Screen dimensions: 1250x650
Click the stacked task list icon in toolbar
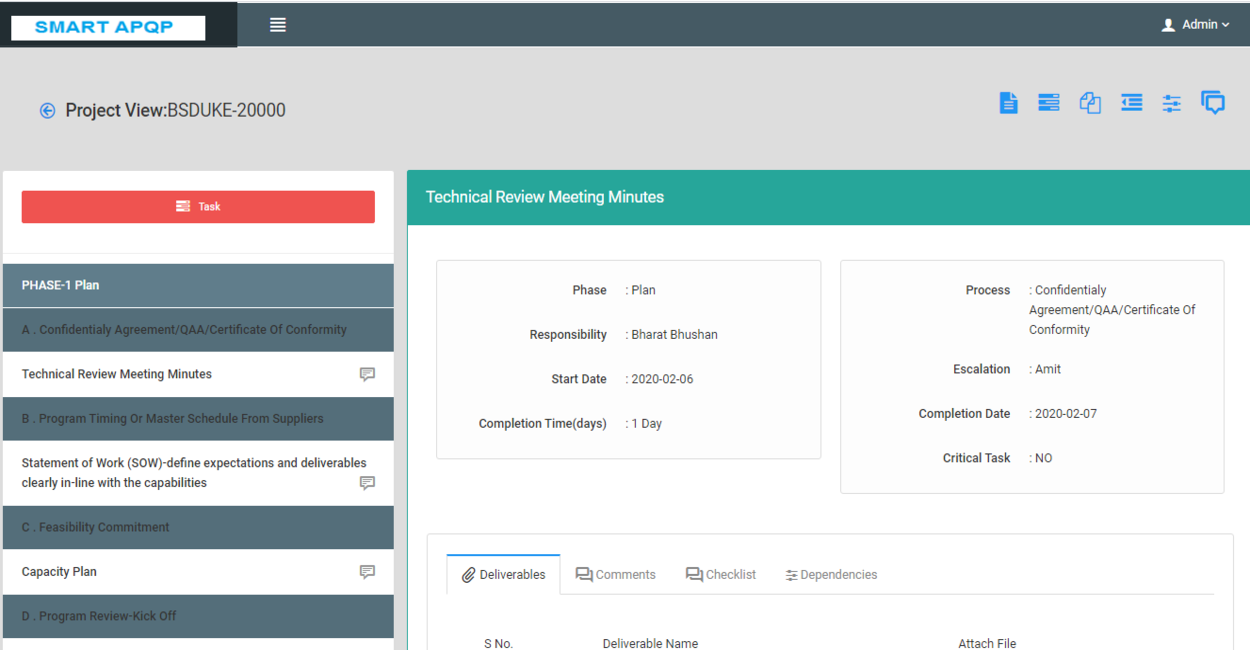tap(1048, 103)
